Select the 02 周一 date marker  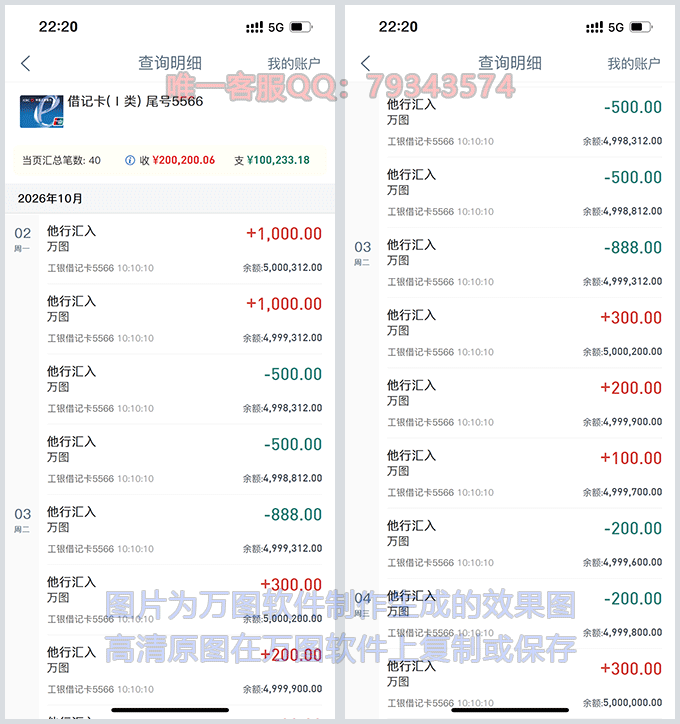pyautogui.click(x=22, y=239)
